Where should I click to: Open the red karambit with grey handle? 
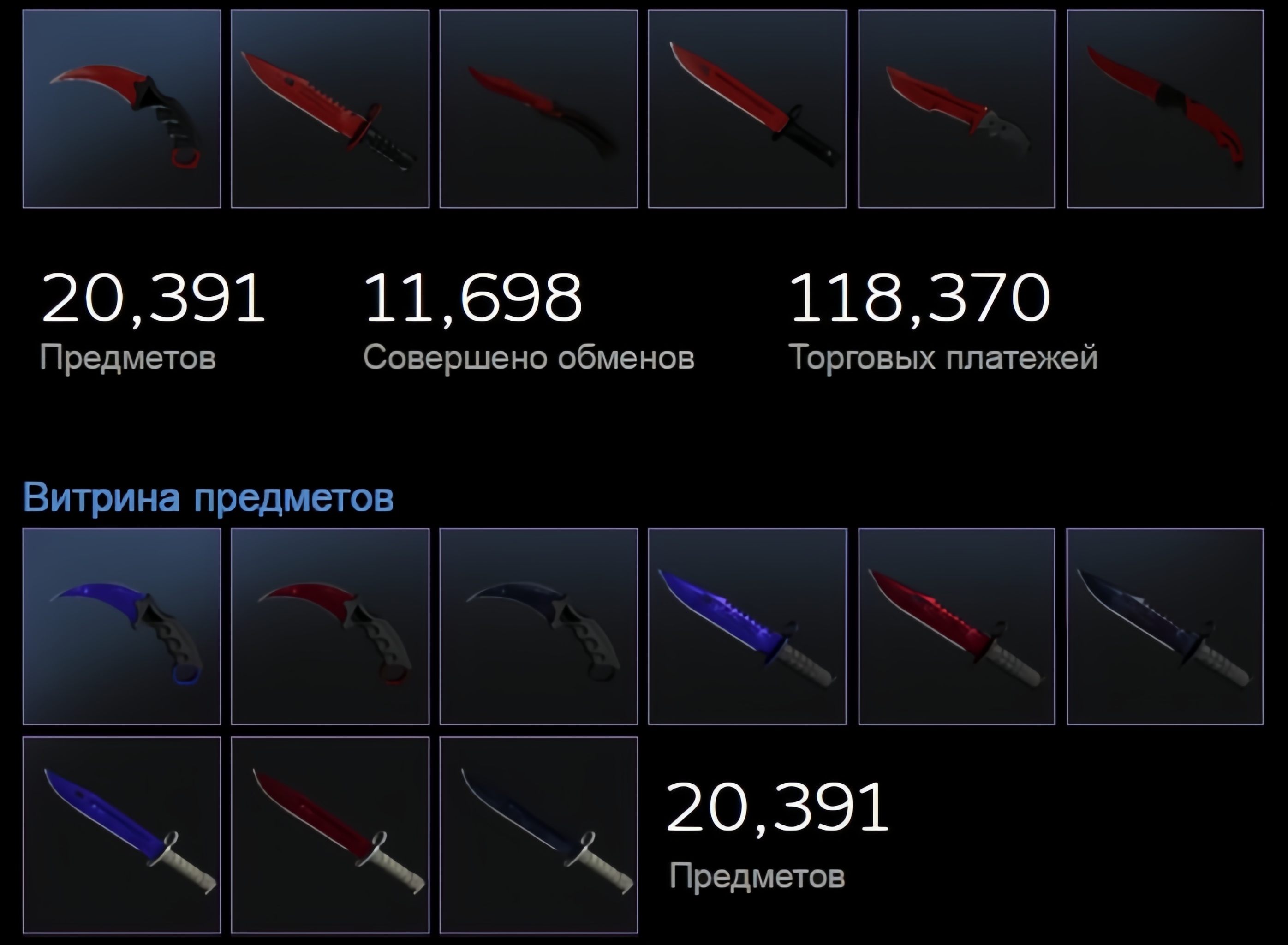[330, 626]
